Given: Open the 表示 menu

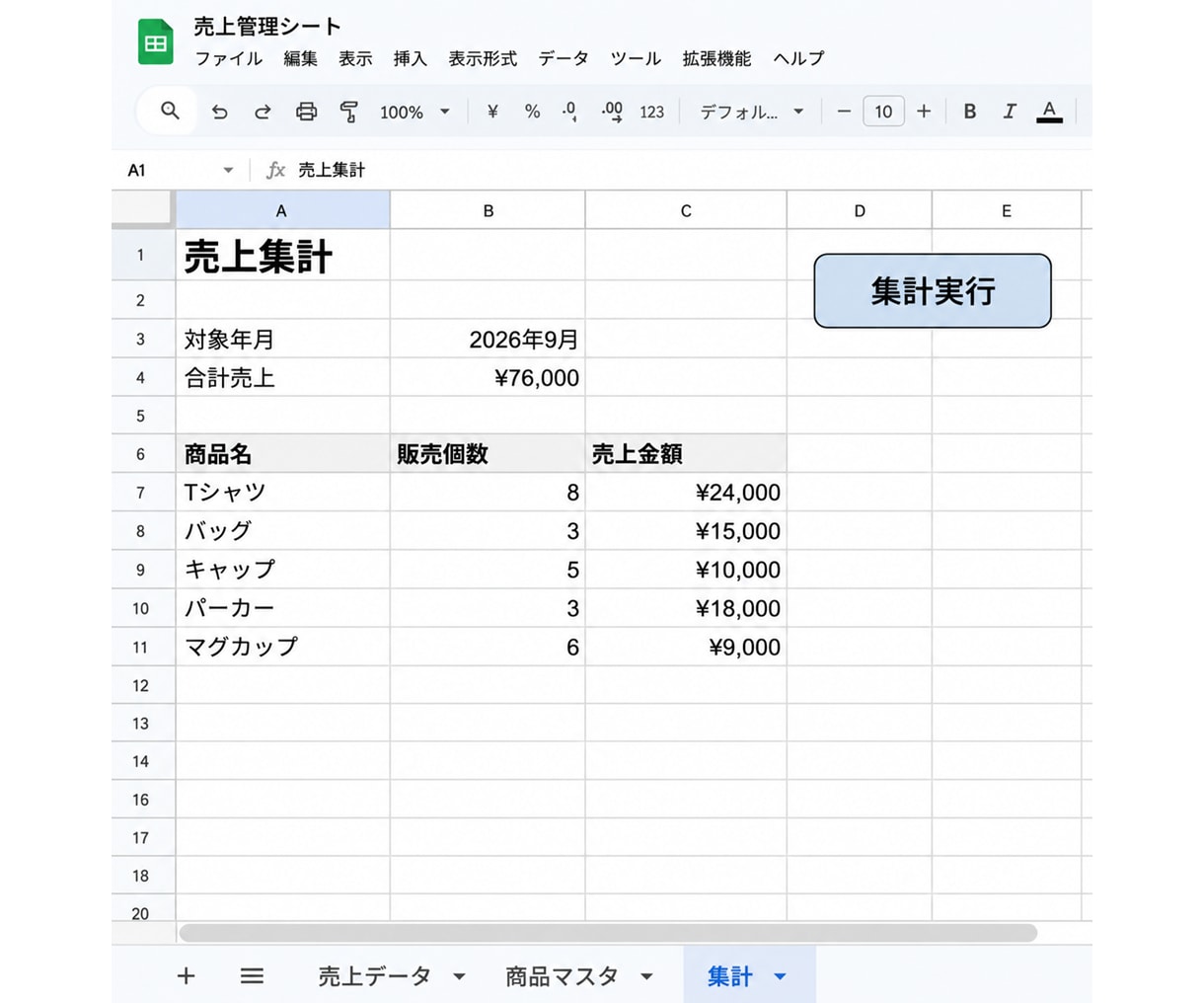Looking at the screenshot, I should pos(355,58).
